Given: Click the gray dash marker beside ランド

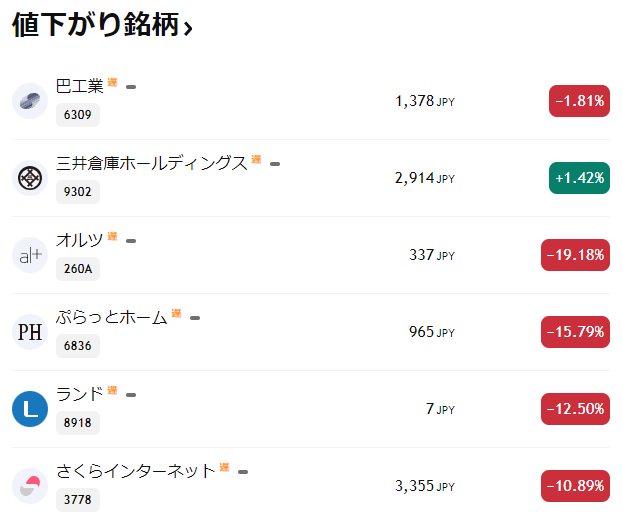Looking at the screenshot, I should [131, 394].
